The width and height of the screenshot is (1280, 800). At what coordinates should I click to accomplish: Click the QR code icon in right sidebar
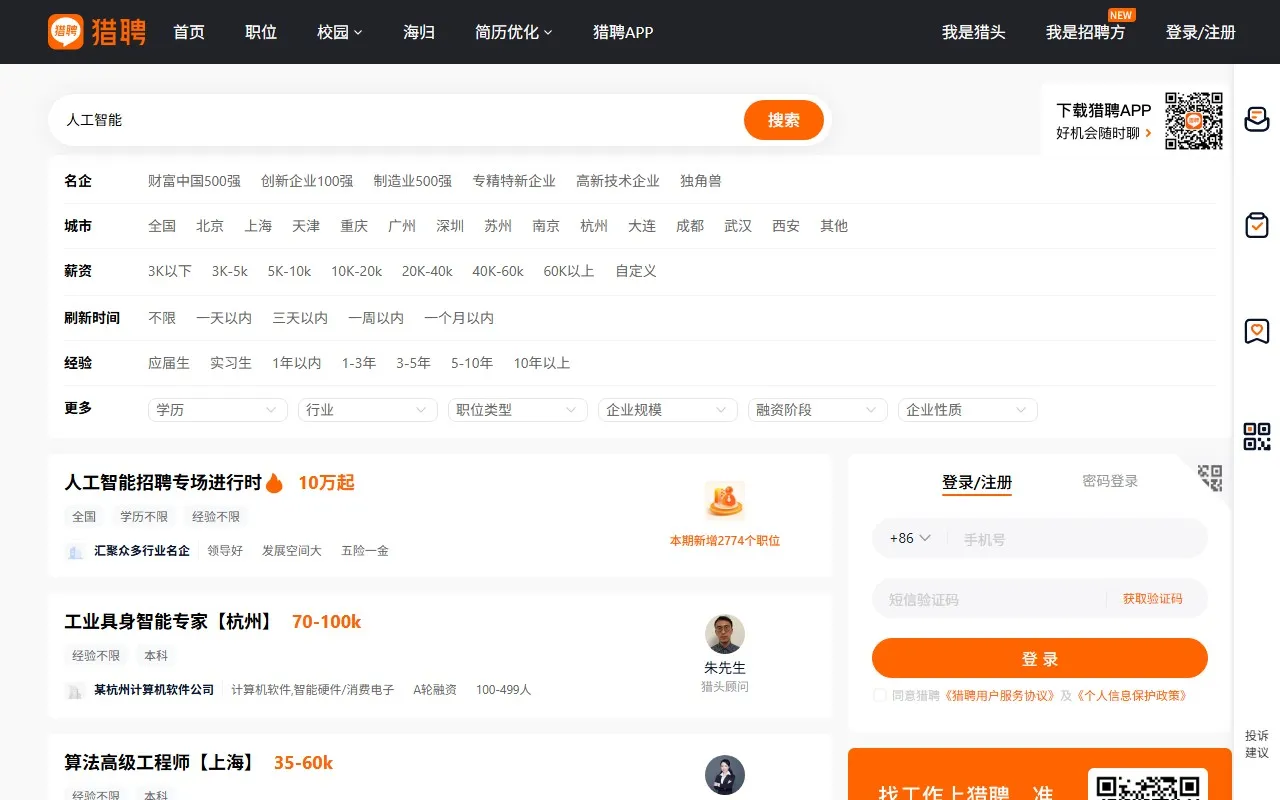pyautogui.click(x=1256, y=437)
